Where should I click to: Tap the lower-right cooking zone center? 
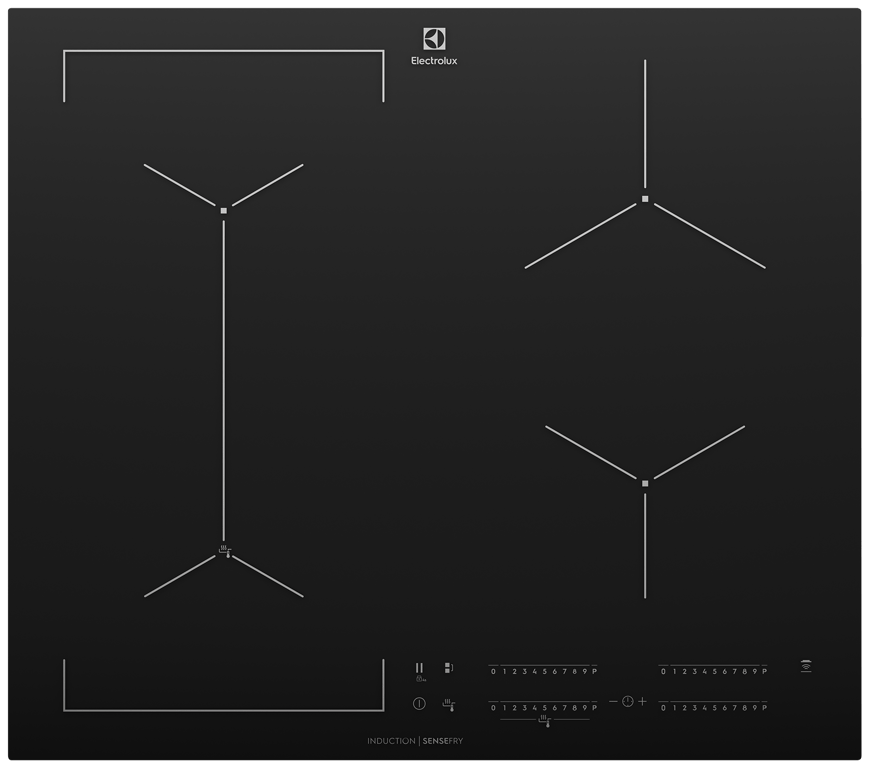click(645, 483)
